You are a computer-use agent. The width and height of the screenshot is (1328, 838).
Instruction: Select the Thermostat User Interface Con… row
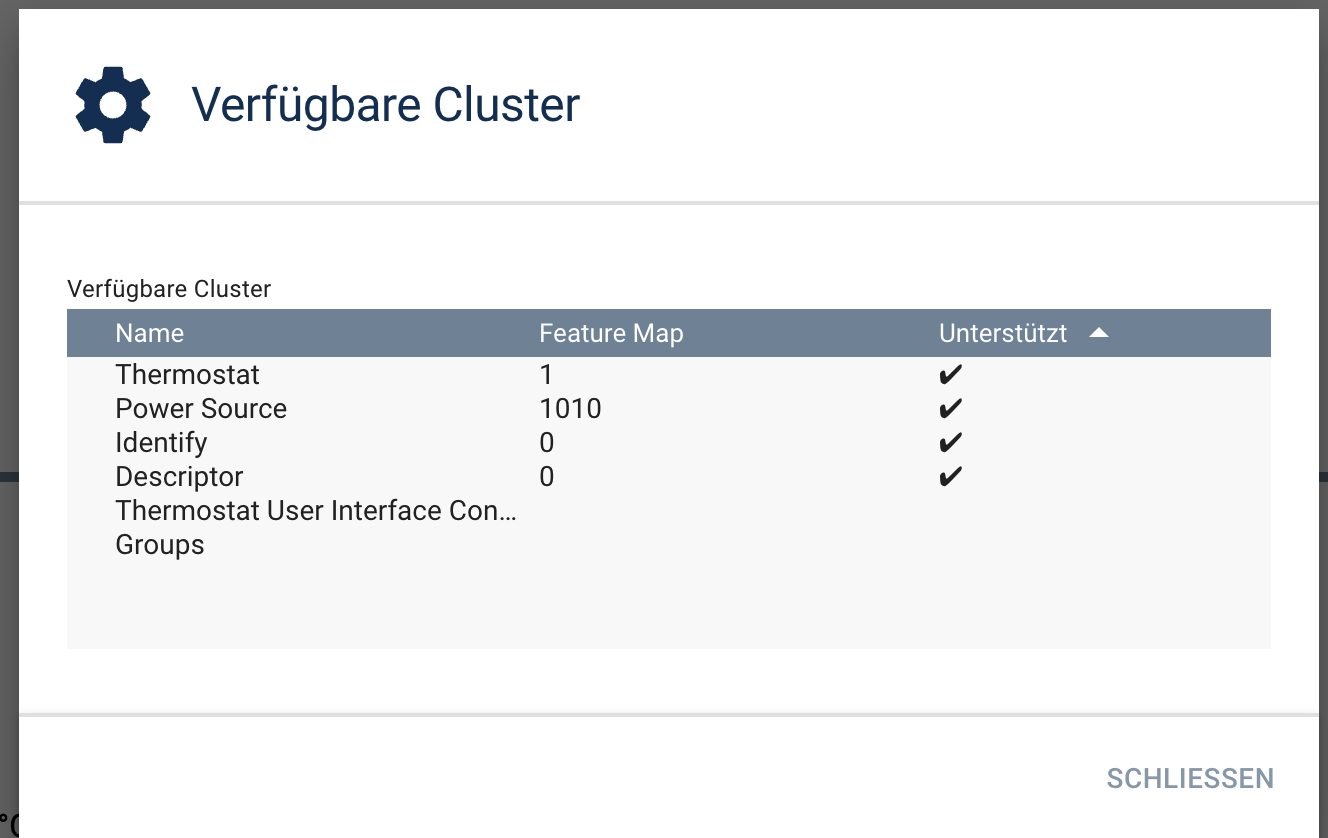[x=316, y=511]
